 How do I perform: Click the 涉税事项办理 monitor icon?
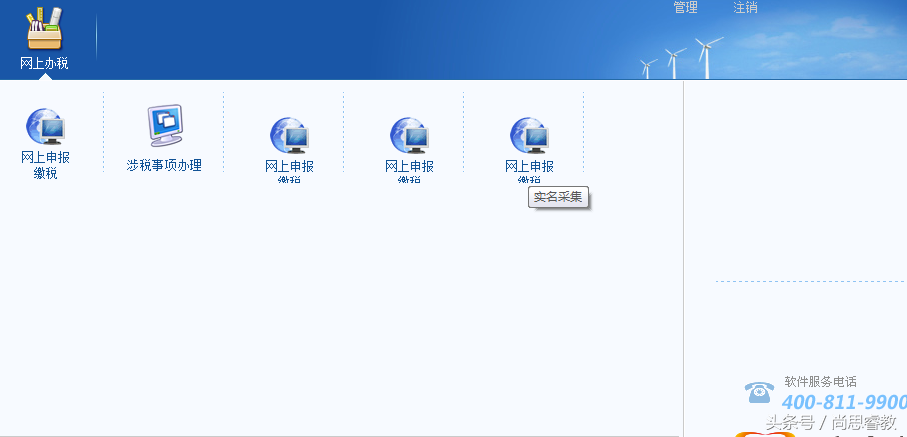pyautogui.click(x=165, y=125)
